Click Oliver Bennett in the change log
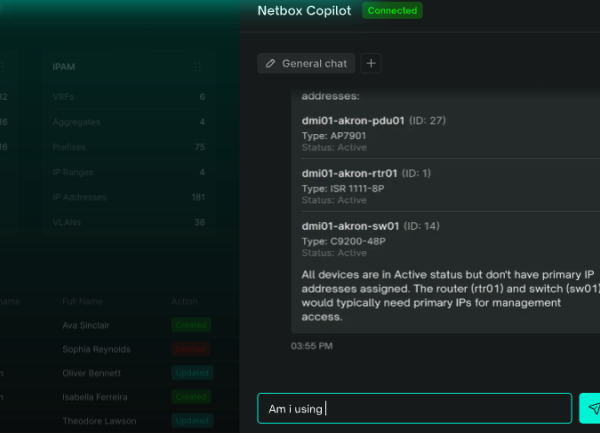600x433 pixels. (91, 373)
